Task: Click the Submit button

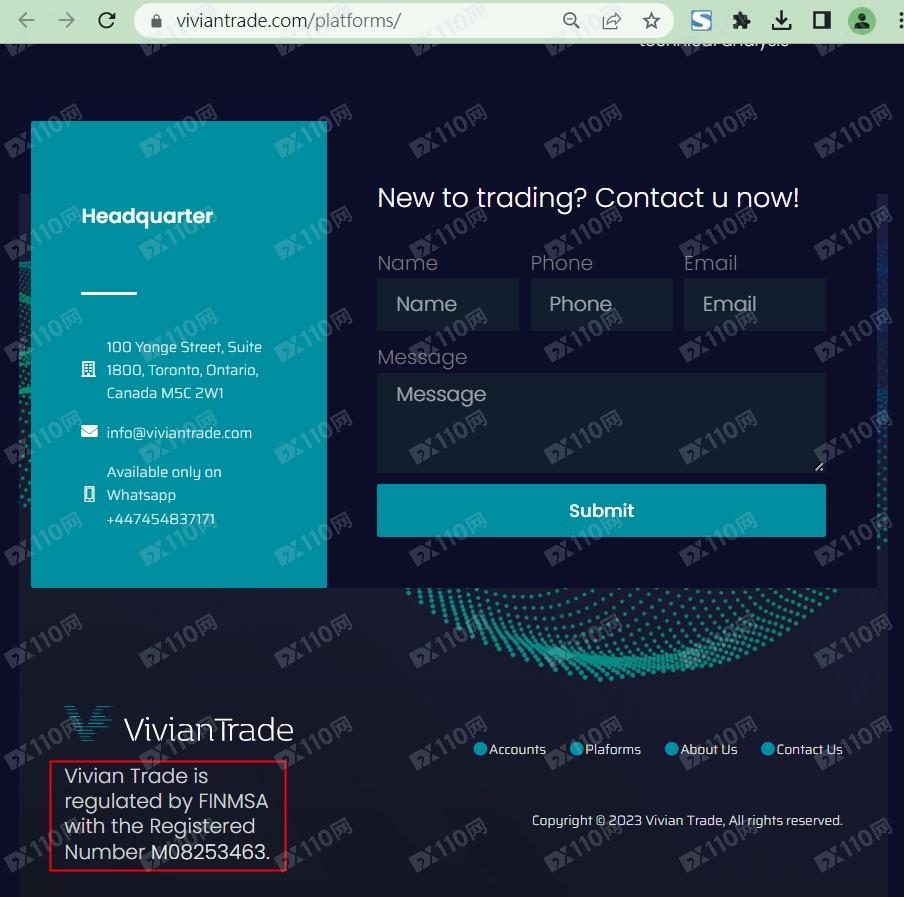Action: [601, 511]
